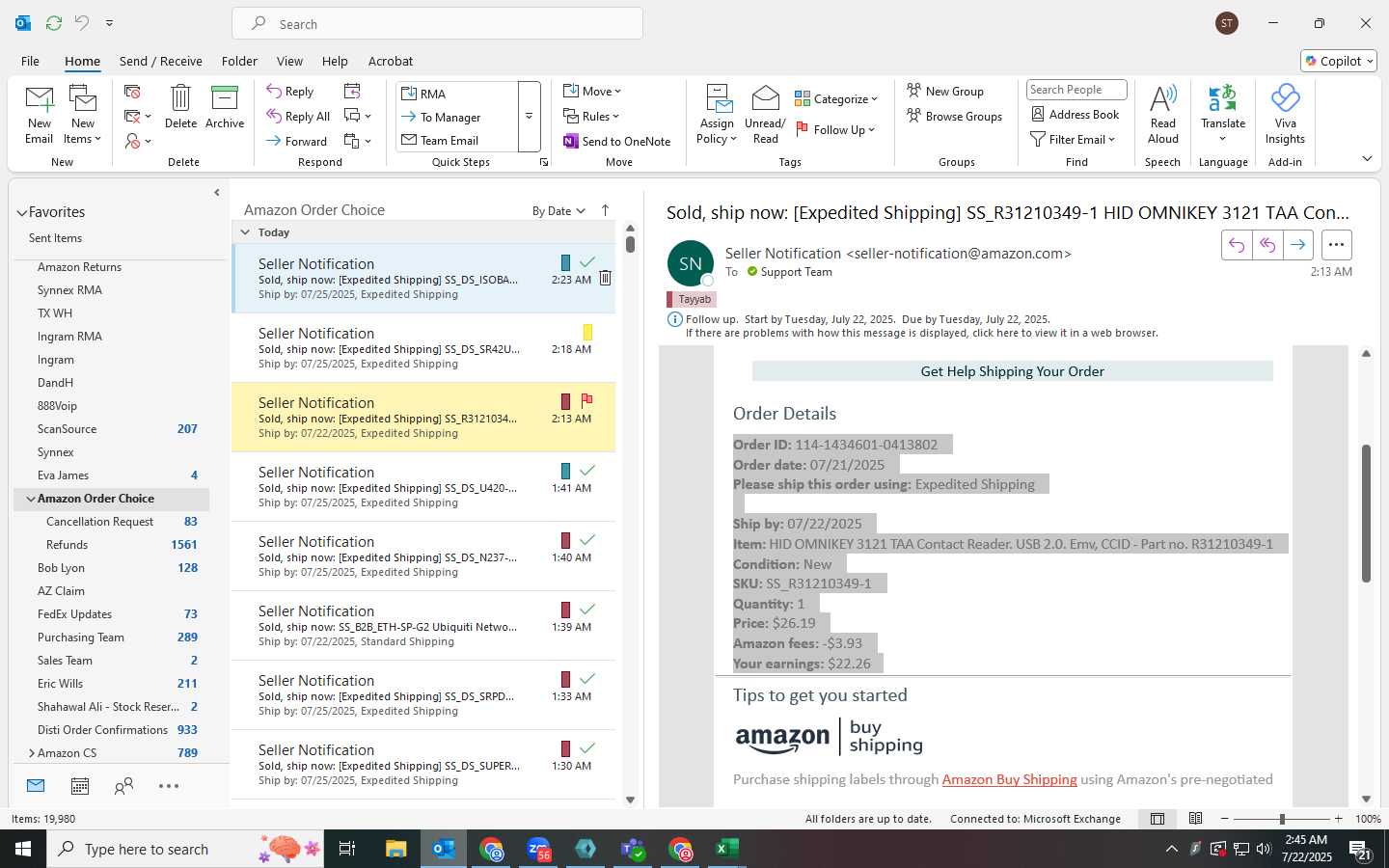Viewport: 1389px width, 868px height.
Task: Click the Send to OneNote icon
Action: coord(571,141)
